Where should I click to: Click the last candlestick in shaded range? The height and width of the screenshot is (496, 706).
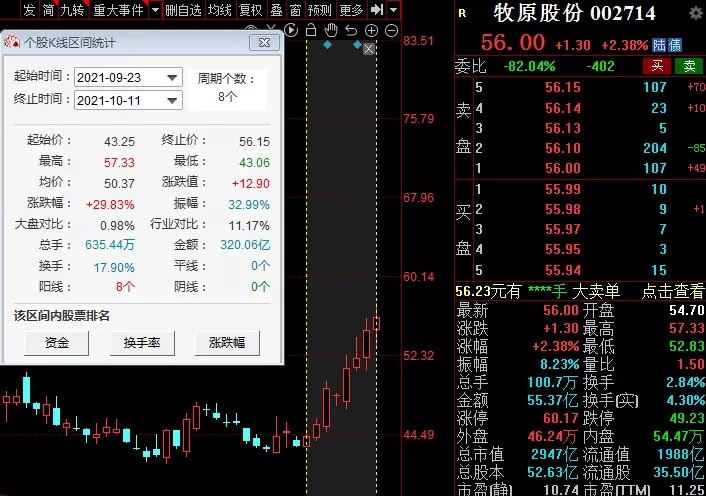tap(376, 323)
